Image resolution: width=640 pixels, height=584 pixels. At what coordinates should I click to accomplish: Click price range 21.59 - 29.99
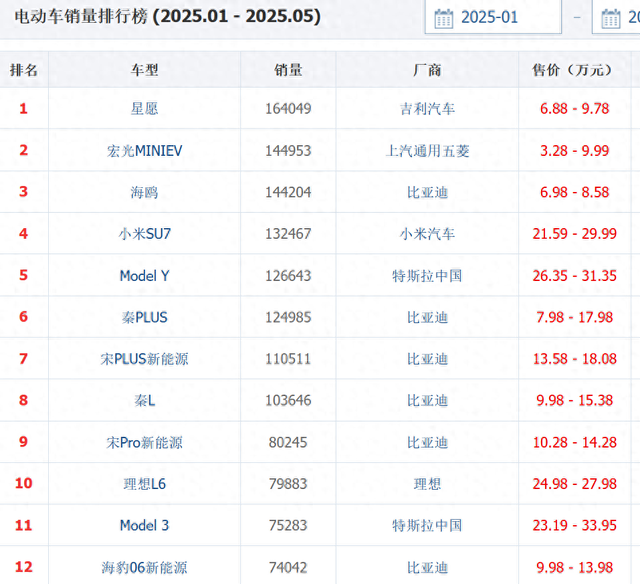[x=575, y=234]
